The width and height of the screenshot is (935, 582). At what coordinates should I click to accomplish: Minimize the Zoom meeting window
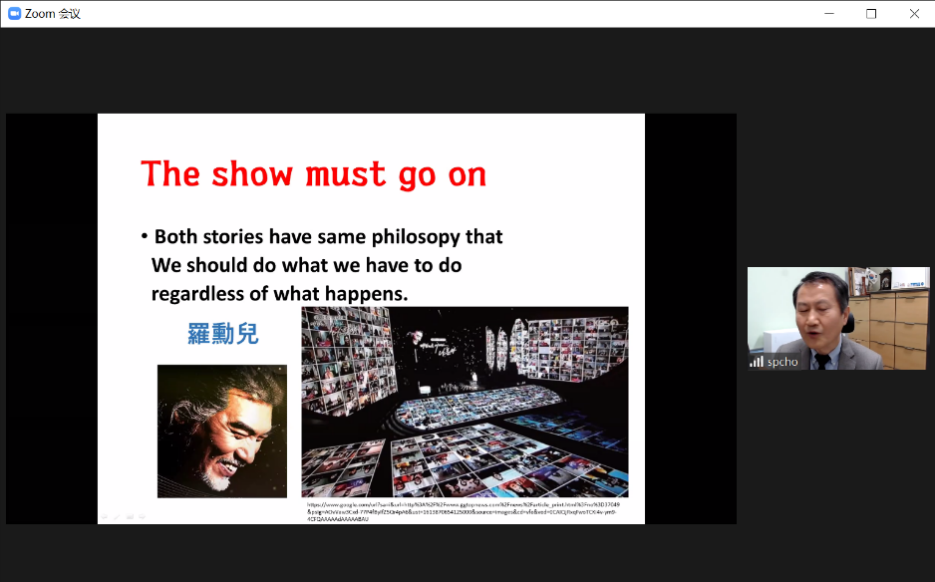click(829, 13)
